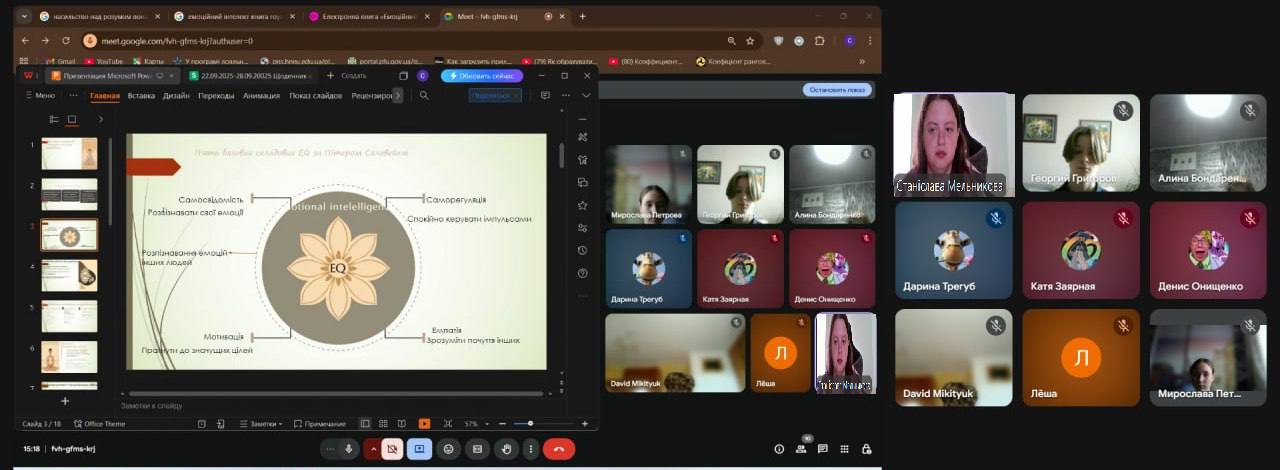Viewport: 1280px width, 470px height.
Task: Open the Вставка ribbon tab
Action: click(141, 96)
